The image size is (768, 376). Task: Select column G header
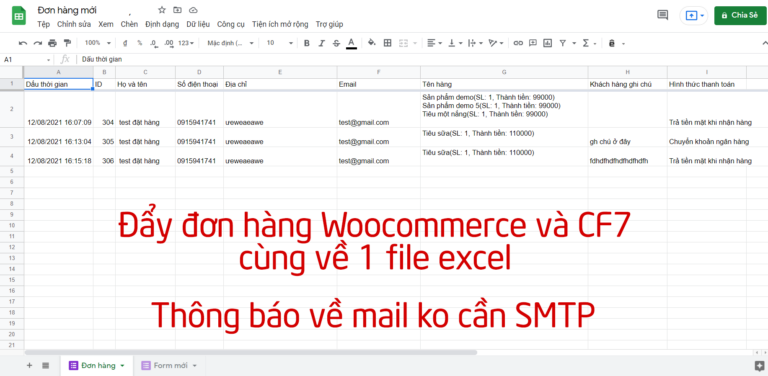tap(504, 72)
